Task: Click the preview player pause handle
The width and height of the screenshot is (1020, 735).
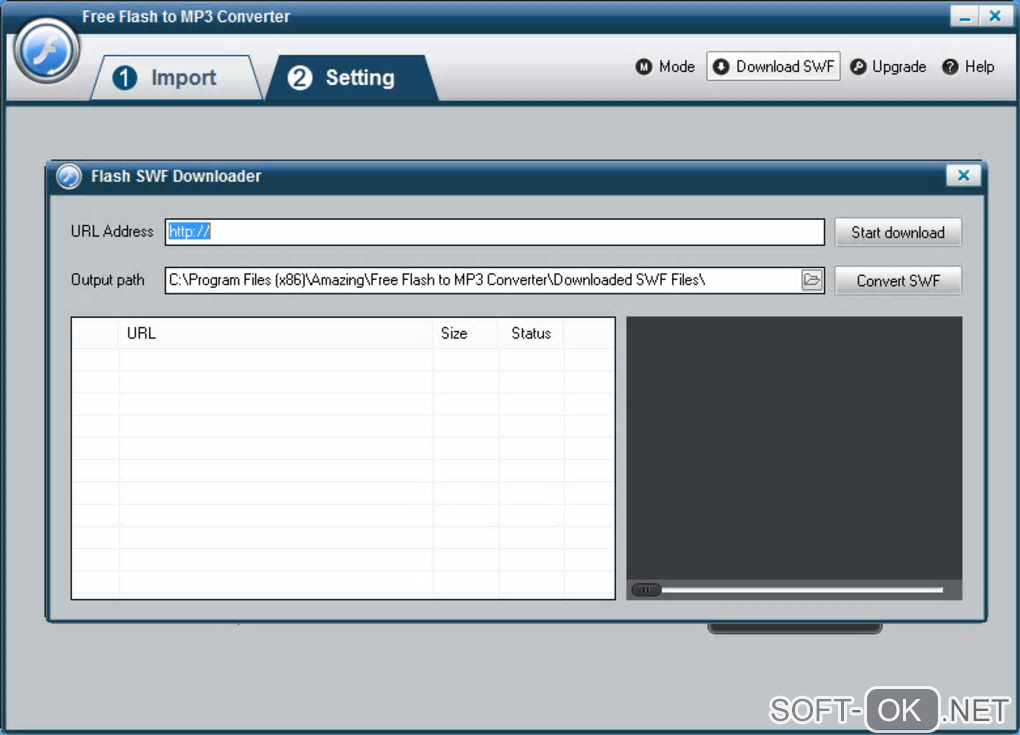Action: pyautogui.click(x=646, y=590)
